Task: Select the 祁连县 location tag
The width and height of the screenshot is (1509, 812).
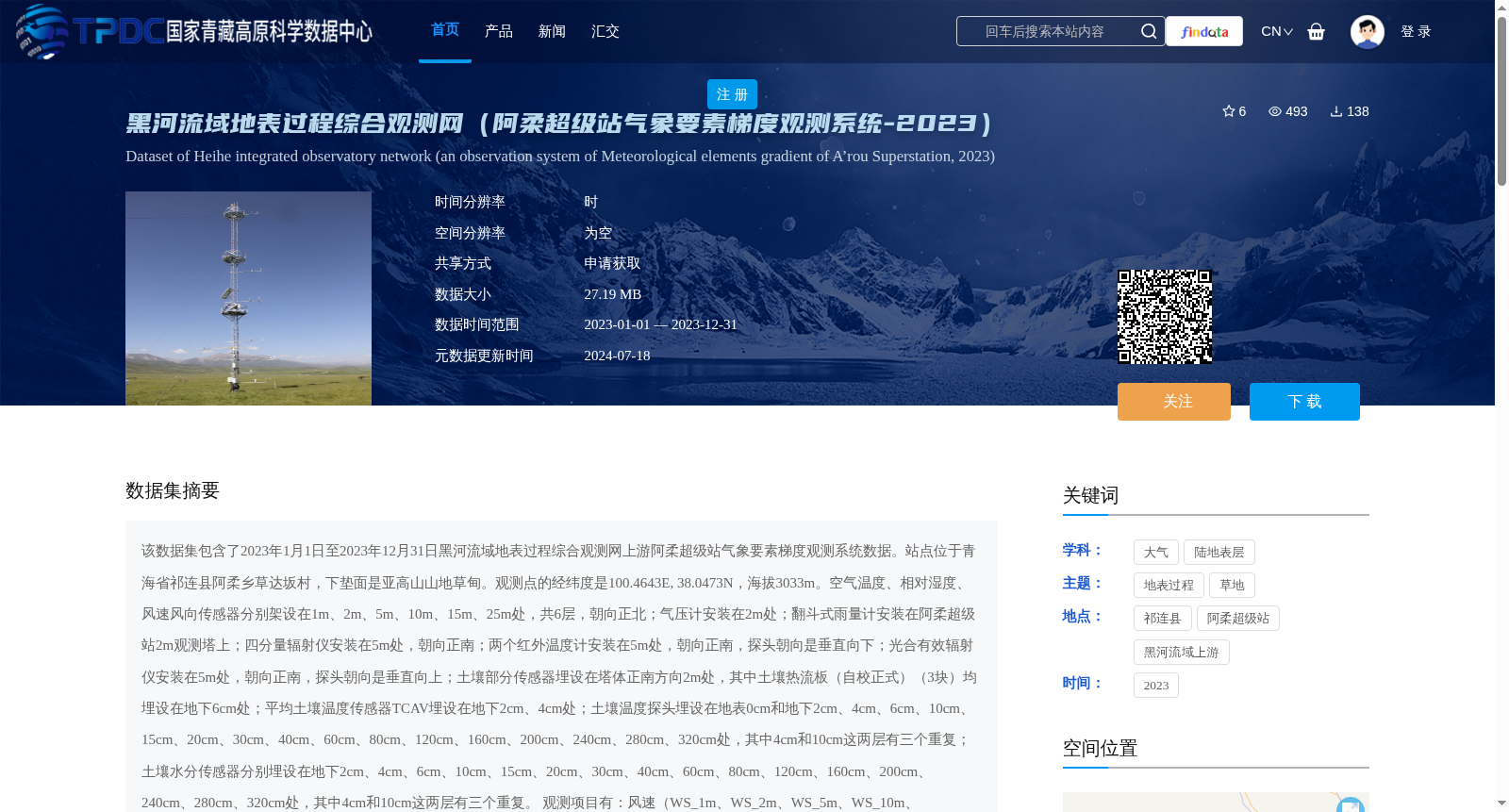Action: point(1163,619)
